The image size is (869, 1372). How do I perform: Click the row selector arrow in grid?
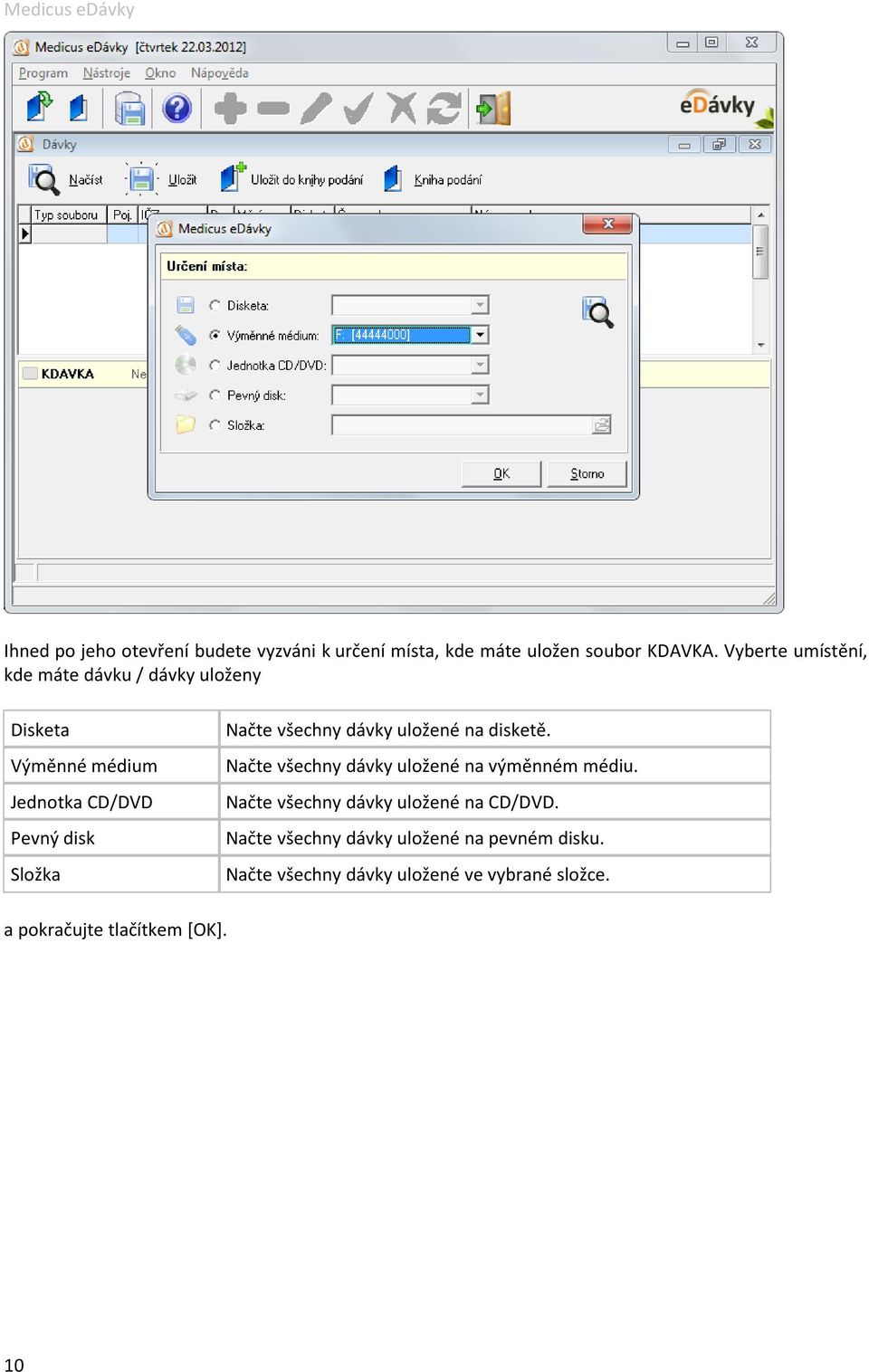[x=24, y=233]
